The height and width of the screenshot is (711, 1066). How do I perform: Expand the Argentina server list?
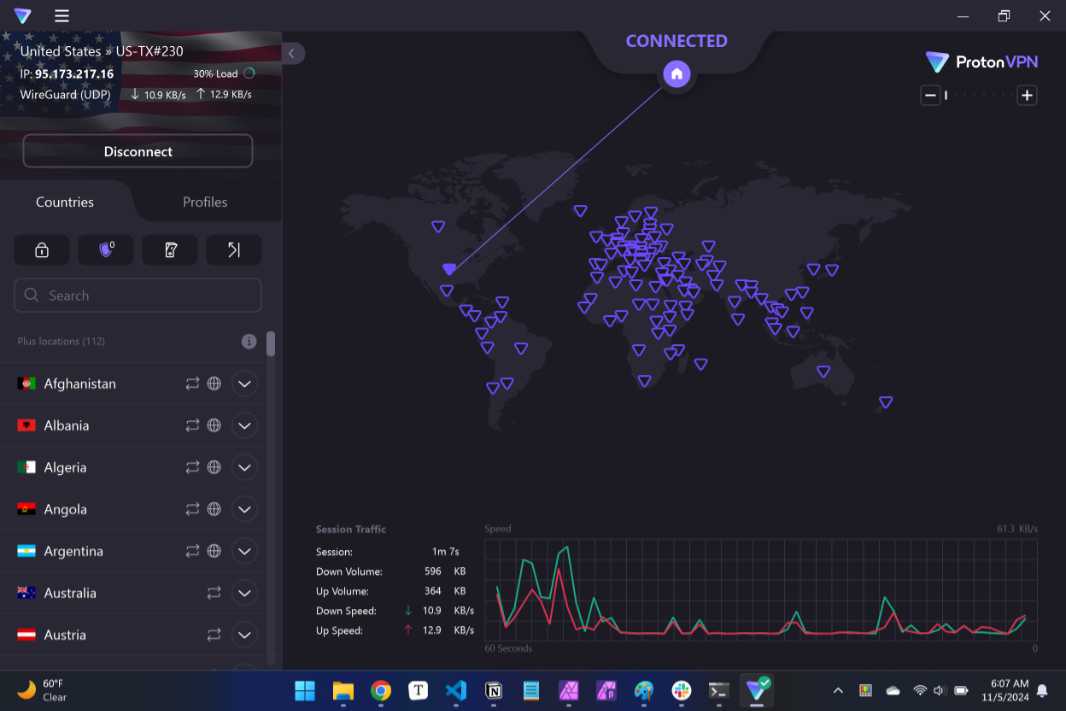[244, 551]
